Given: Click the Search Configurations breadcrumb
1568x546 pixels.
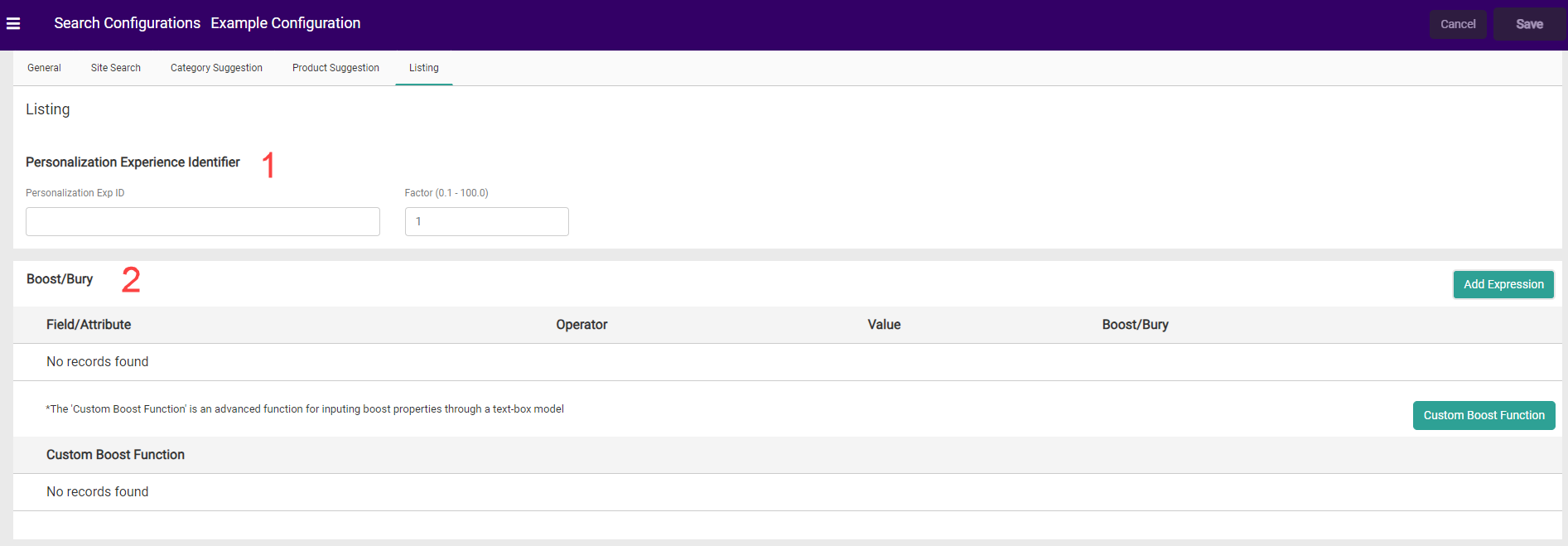Looking at the screenshot, I should (127, 23).
